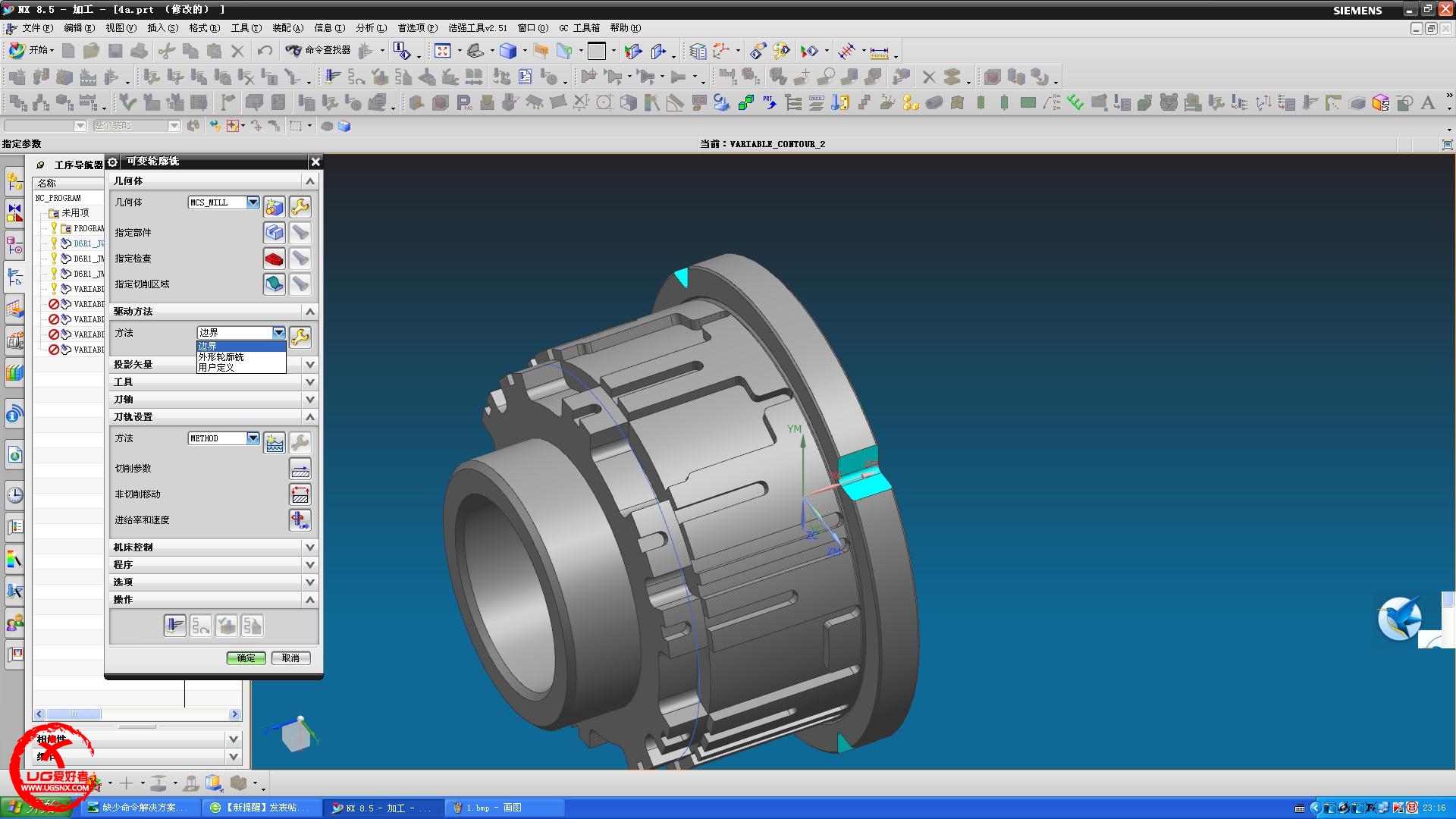
Task: Click the new geometry icon beside MCS_MILL
Action: [x=275, y=206]
